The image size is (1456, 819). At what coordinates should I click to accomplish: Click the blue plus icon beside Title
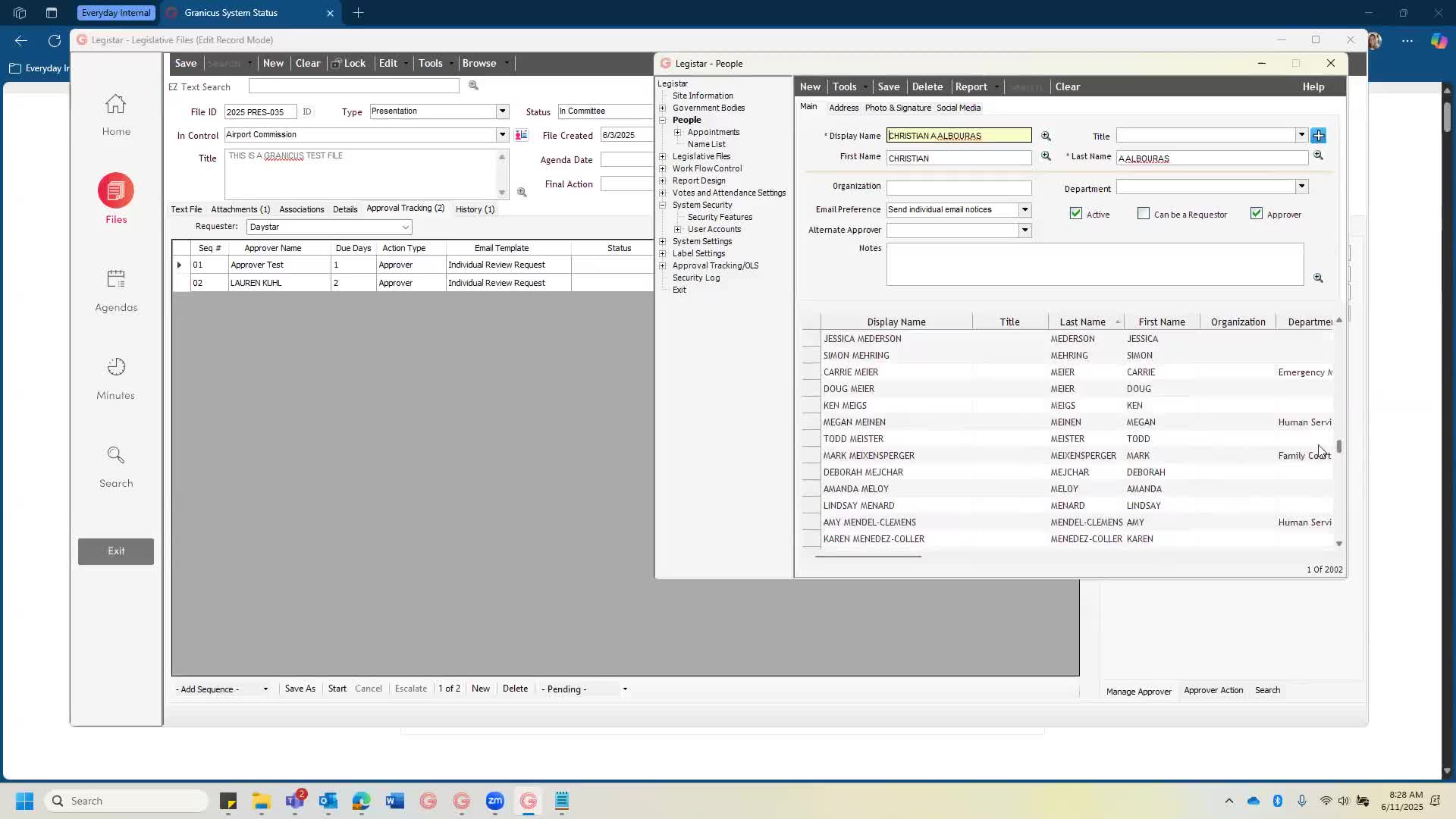(1319, 136)
